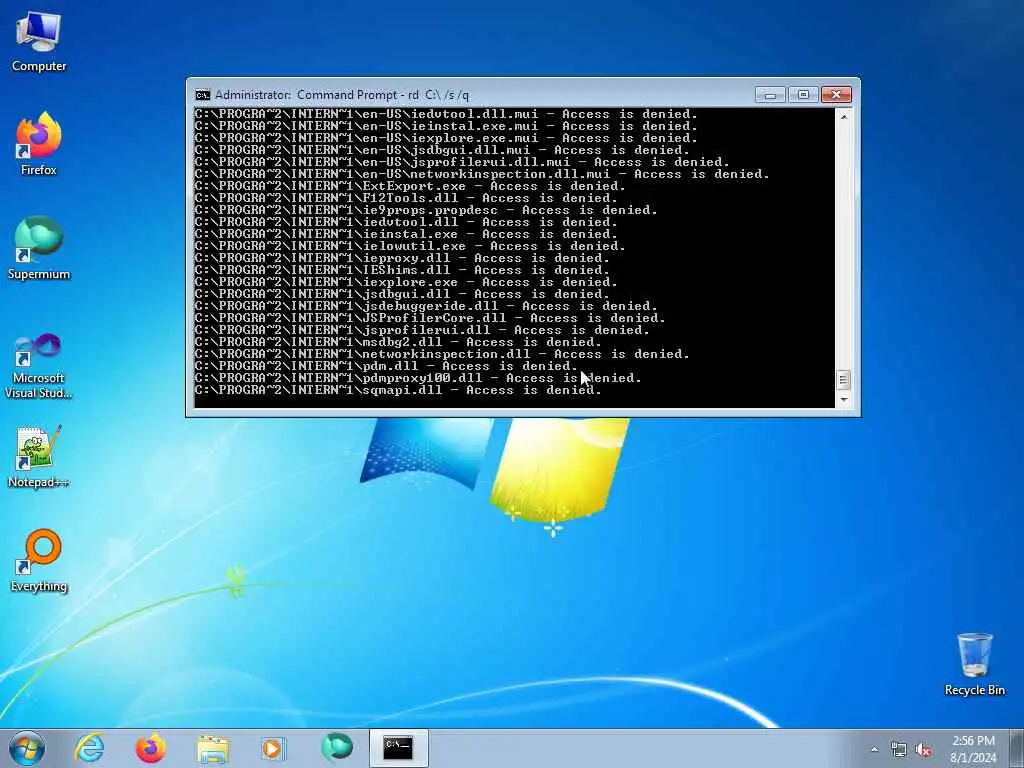Open the Computer desktop icon
The image size is (1024, 768).
[39, 42]
